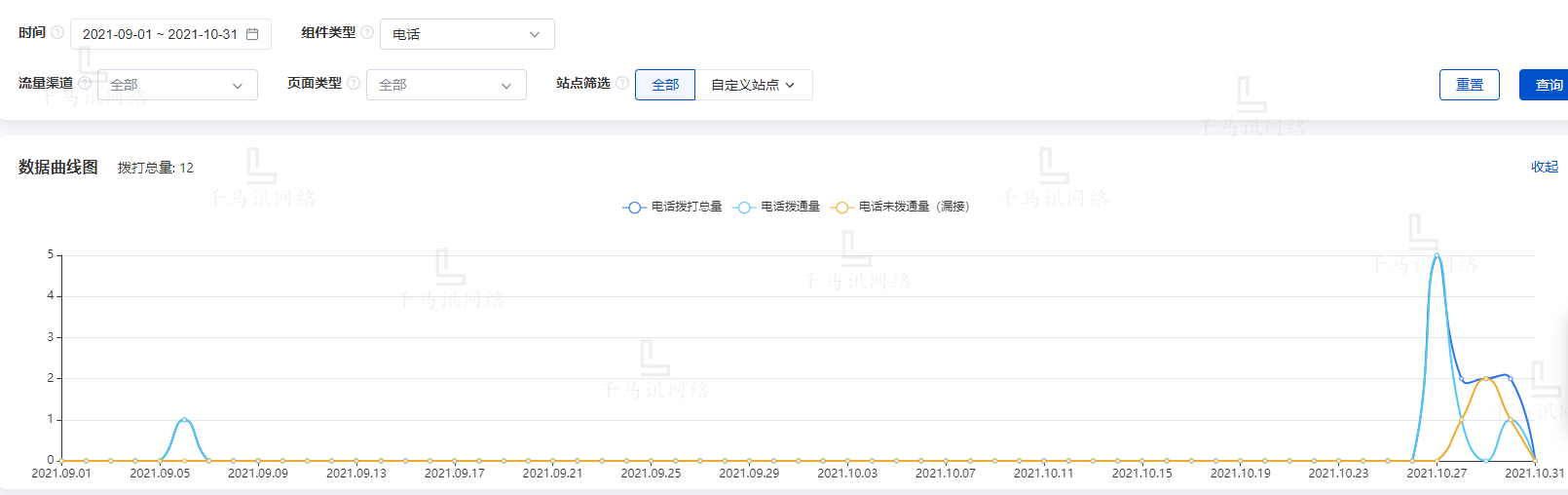This screenshot has height=495, width=1568.
Task: Click the date range input 2021-09-01 ~ 2021-10-31
Action: click(160, 34)
